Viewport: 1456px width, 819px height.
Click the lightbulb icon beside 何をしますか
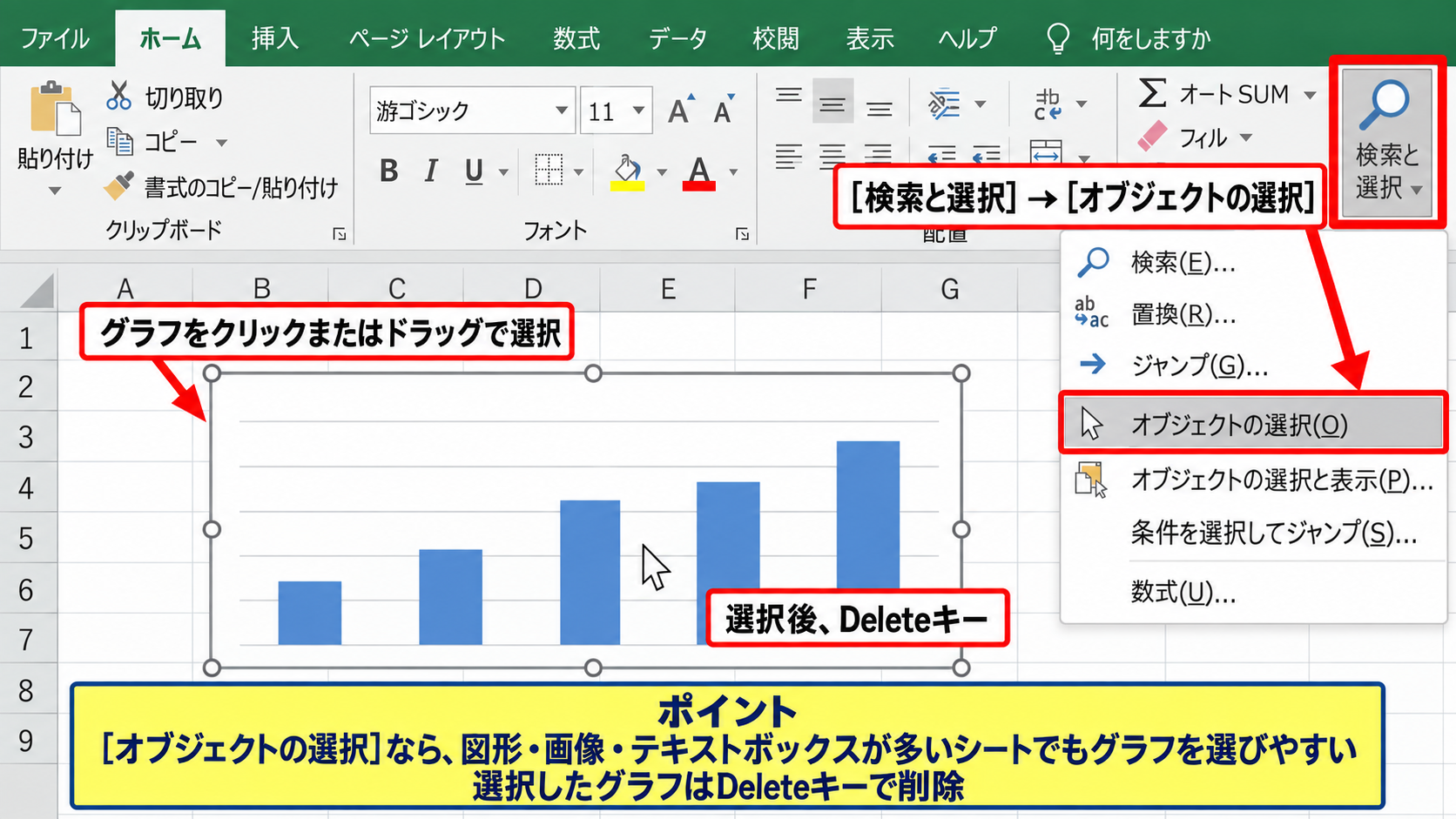1057,38
